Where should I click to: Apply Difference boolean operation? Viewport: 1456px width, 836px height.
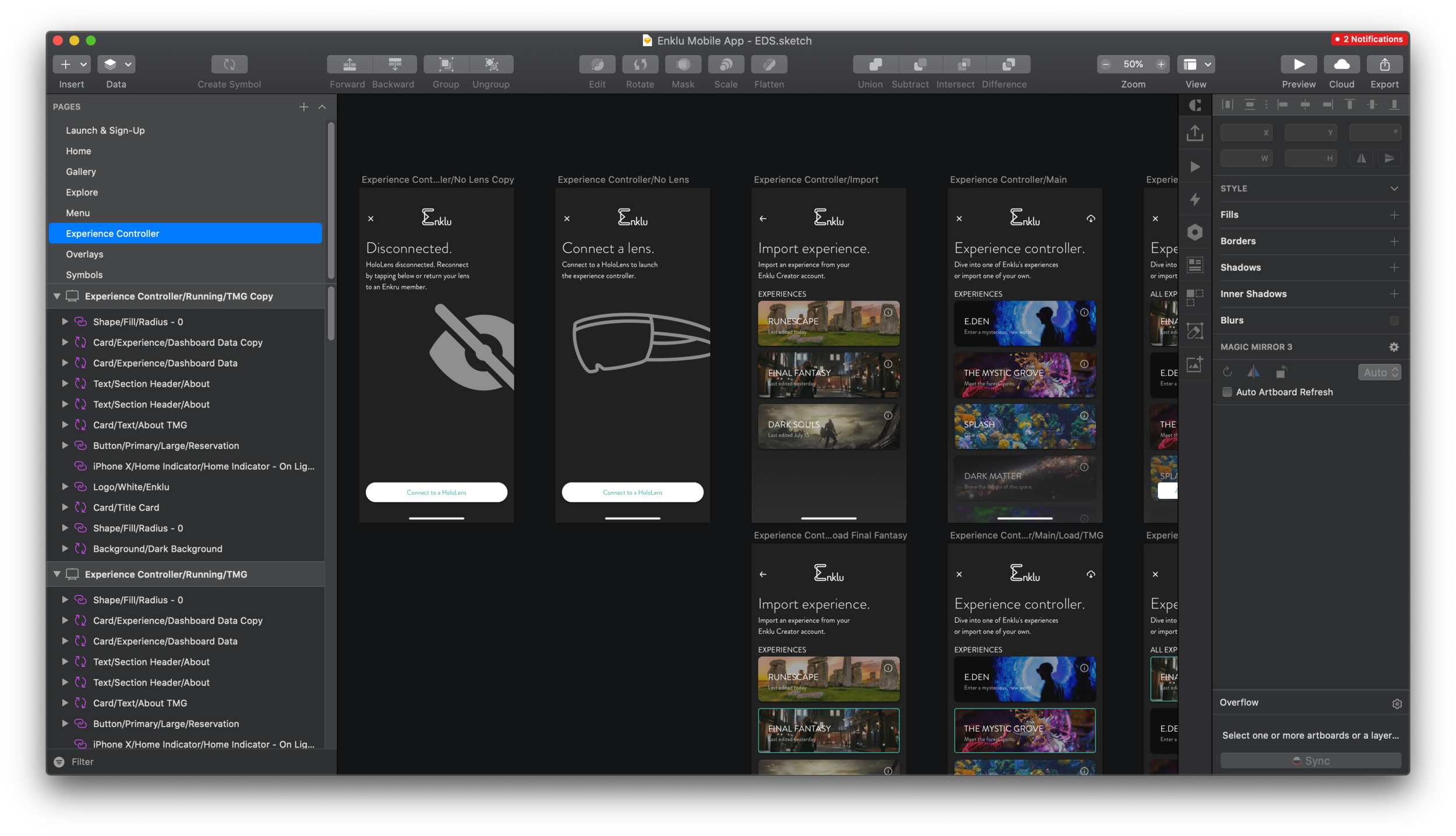click(x=1009, y=64)
